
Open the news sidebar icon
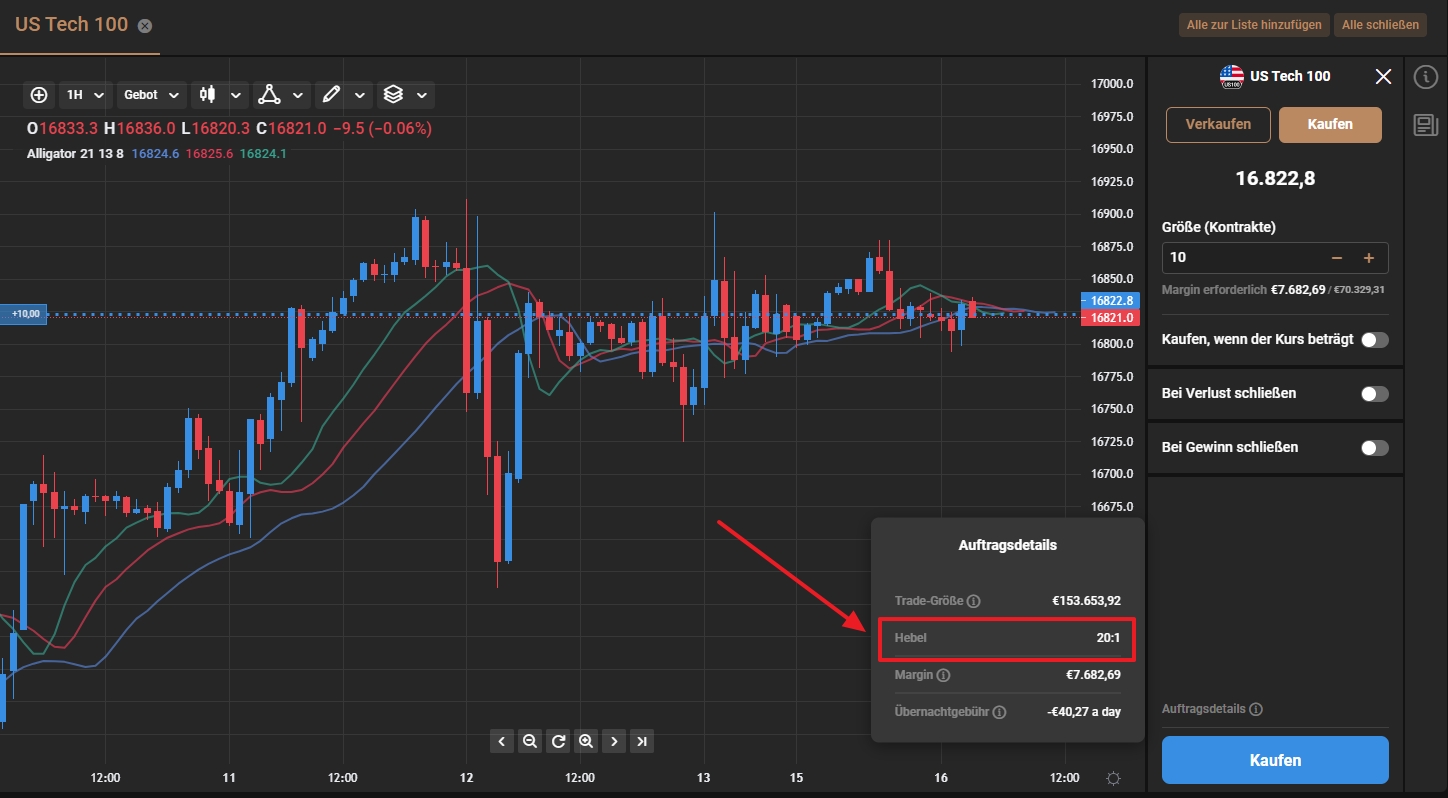pyautogui.click(x=1425, y=125)
